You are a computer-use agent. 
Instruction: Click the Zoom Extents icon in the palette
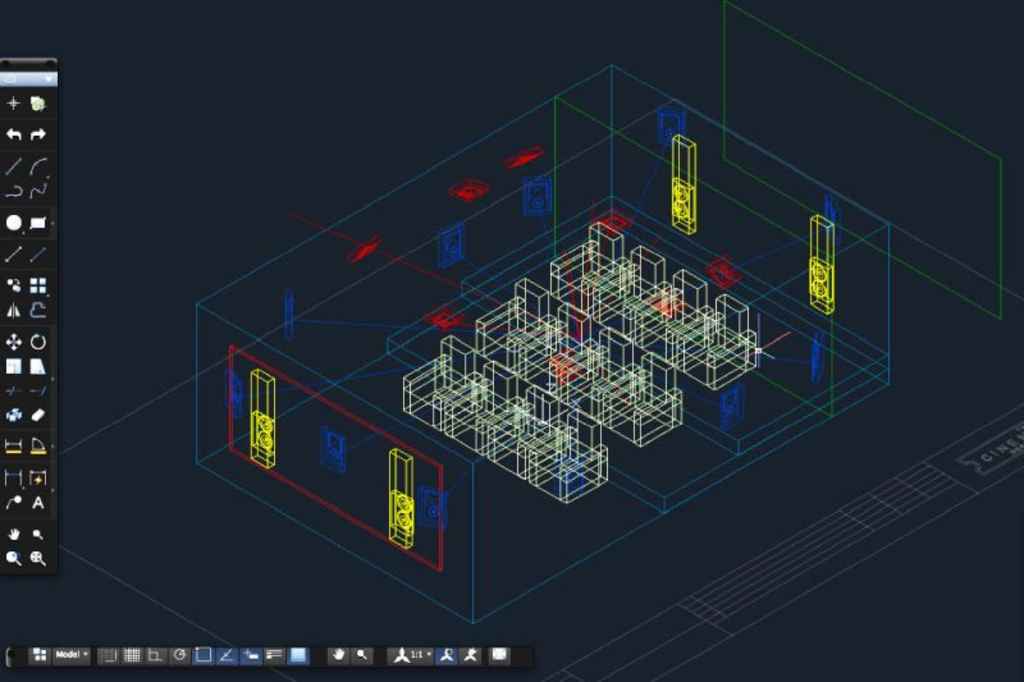(38, 559)
